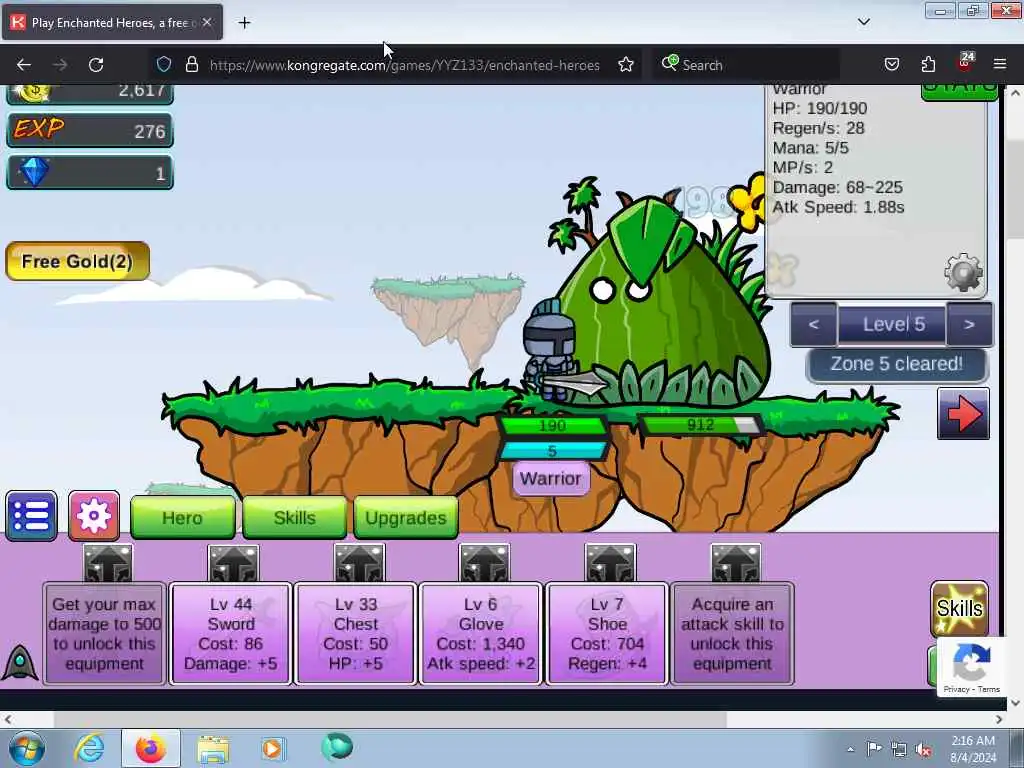The image size is (1024, 768).
Task: Open the Windows Start menu
Action: pos(27,748)
